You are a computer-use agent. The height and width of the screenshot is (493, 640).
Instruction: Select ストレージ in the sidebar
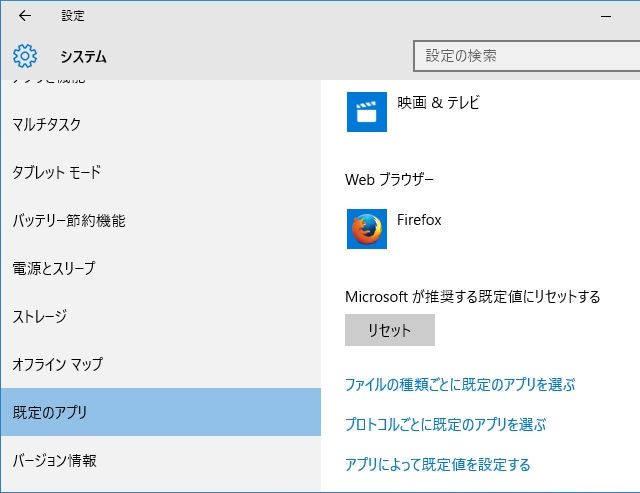160,316
